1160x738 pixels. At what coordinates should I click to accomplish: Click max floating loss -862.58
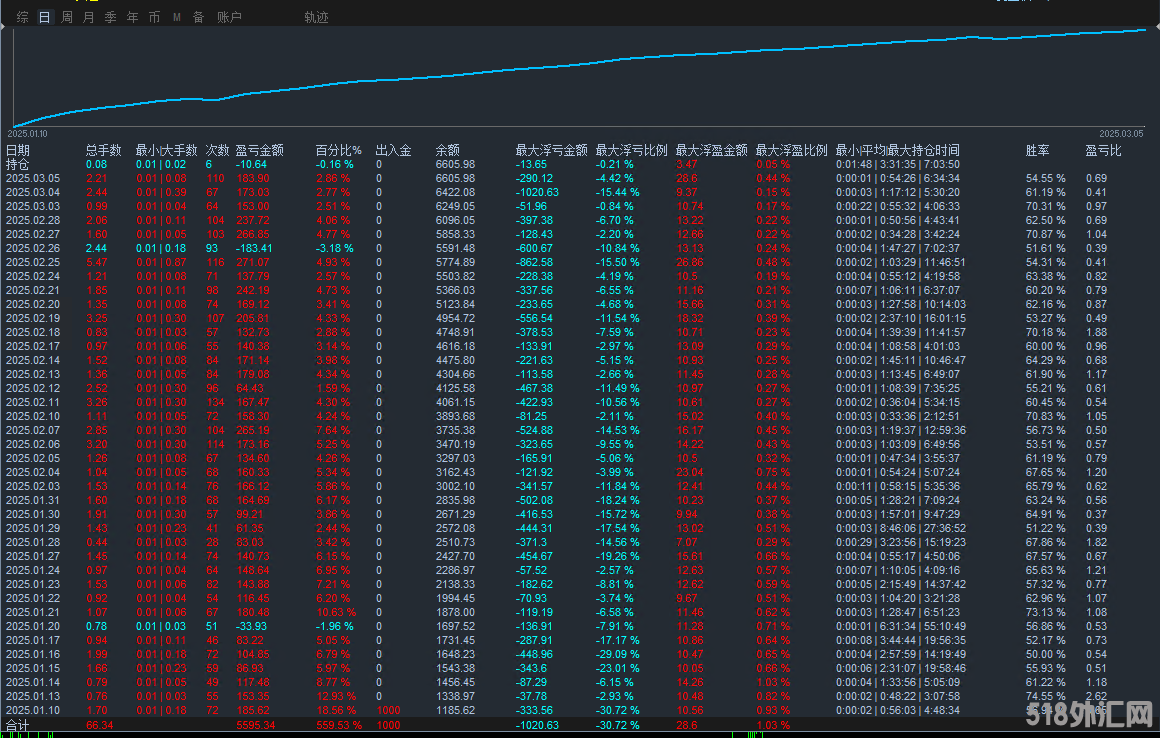pyautogui.click(x=534, y=263)
